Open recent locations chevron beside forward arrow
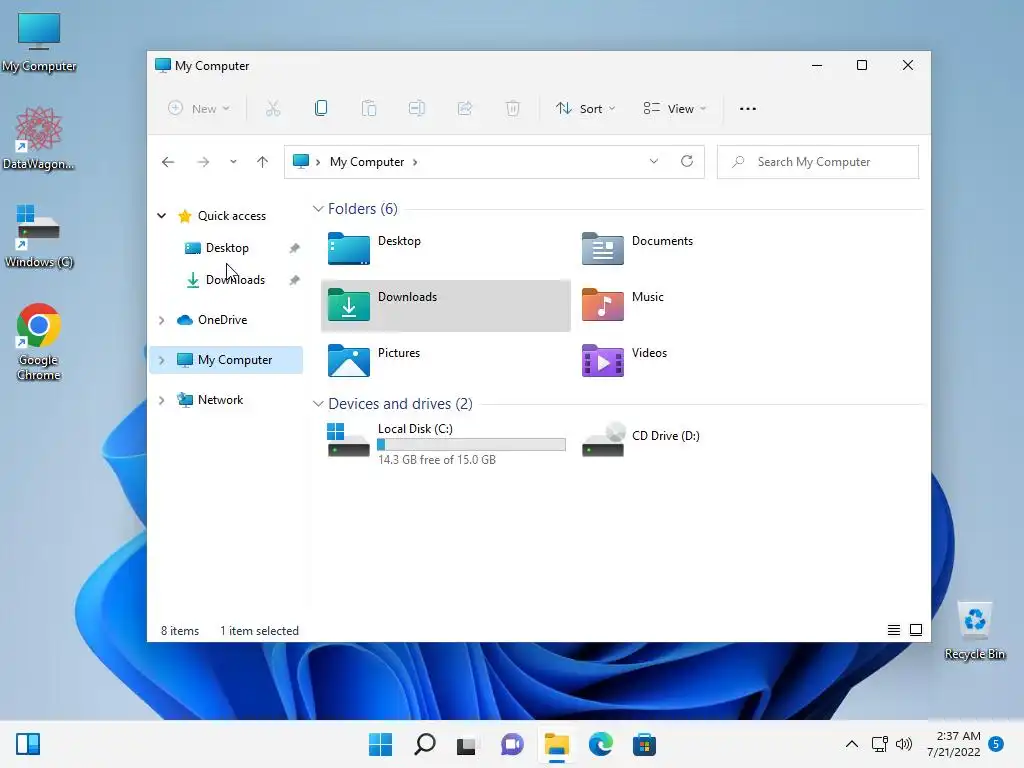1024x768 pixels. (233, 162)
